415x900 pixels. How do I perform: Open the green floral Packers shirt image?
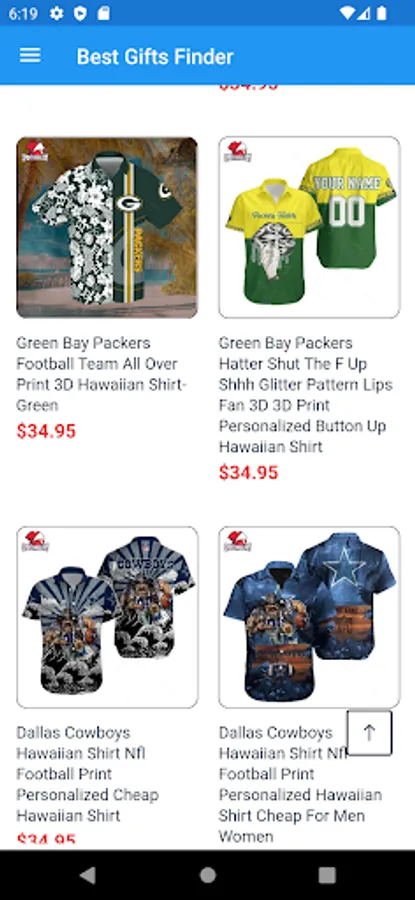pyautogui.click(x=107, y=227)
